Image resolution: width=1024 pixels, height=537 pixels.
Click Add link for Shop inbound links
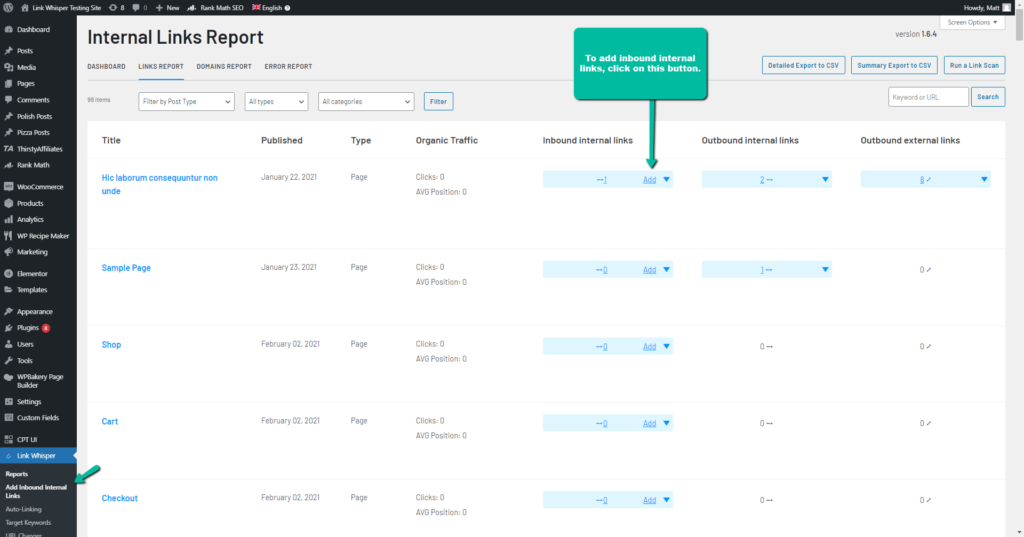(649, 347)
